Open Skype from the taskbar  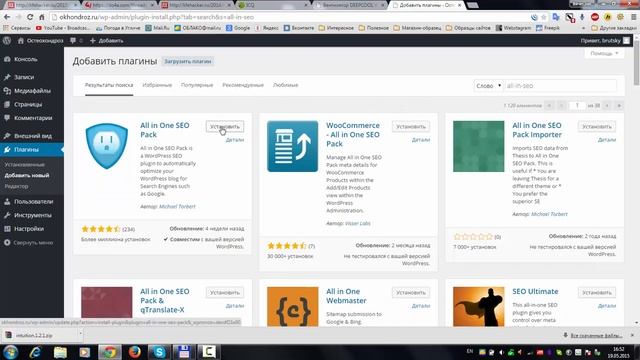(x=159, y=352)
